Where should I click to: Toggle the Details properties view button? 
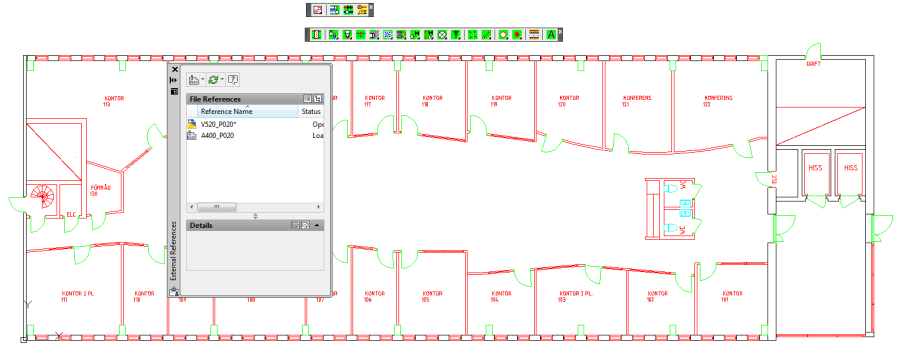tap(296, 225)
